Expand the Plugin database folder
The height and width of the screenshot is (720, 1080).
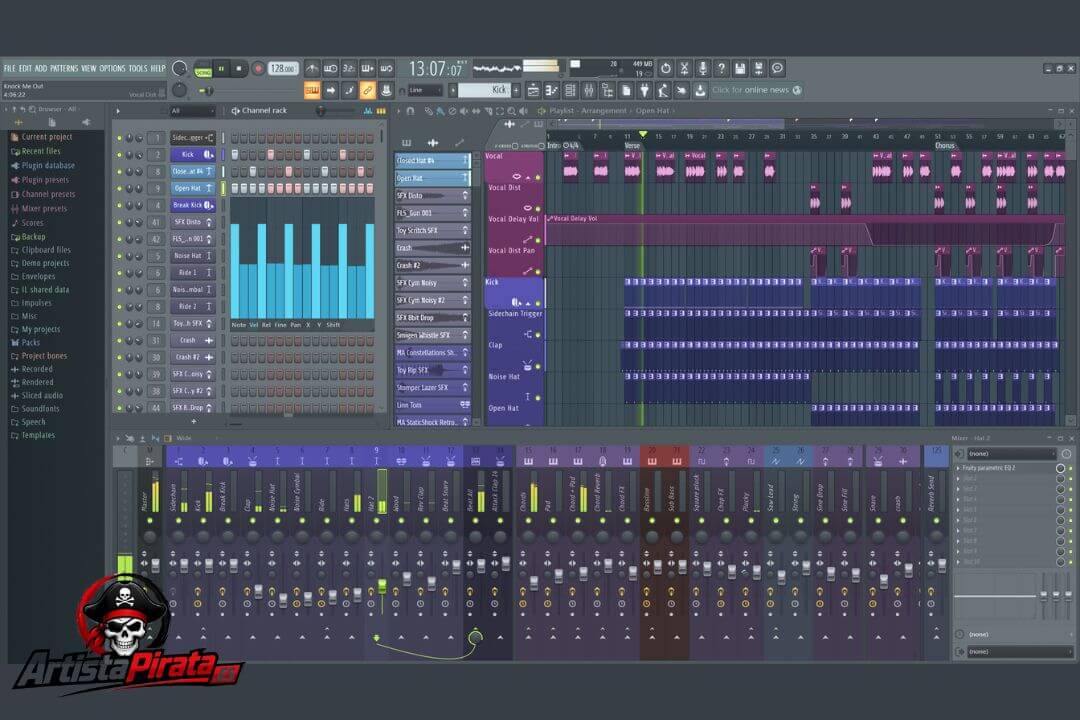tap(43, 165)
